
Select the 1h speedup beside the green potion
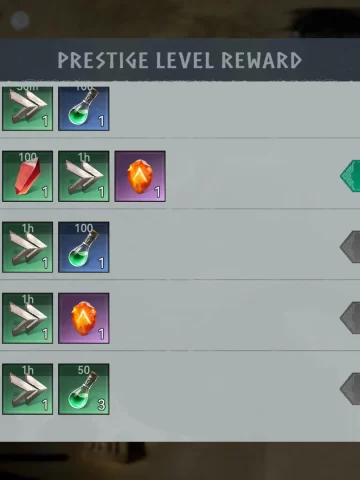click(27, 389)
